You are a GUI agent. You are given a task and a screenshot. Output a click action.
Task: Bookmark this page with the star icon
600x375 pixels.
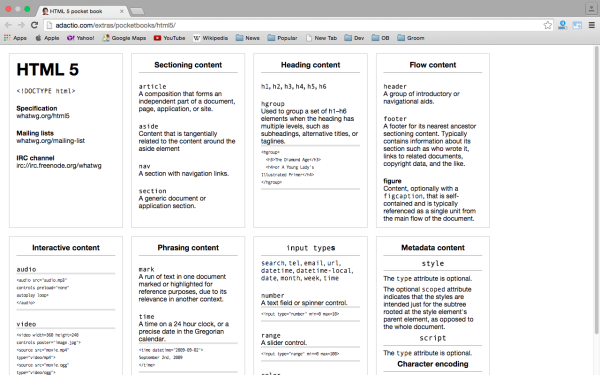tap(548, 25)
